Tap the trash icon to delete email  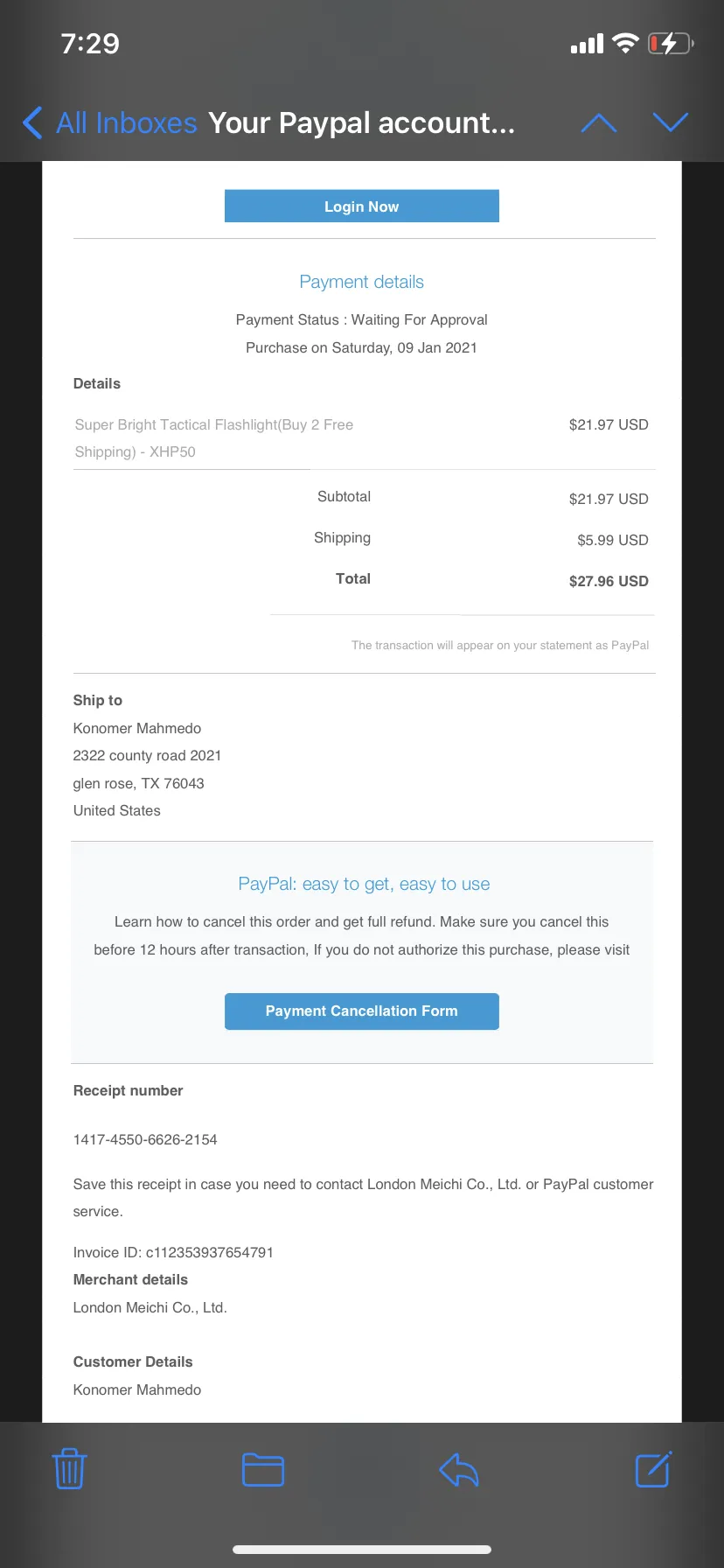click(69, 1469)
